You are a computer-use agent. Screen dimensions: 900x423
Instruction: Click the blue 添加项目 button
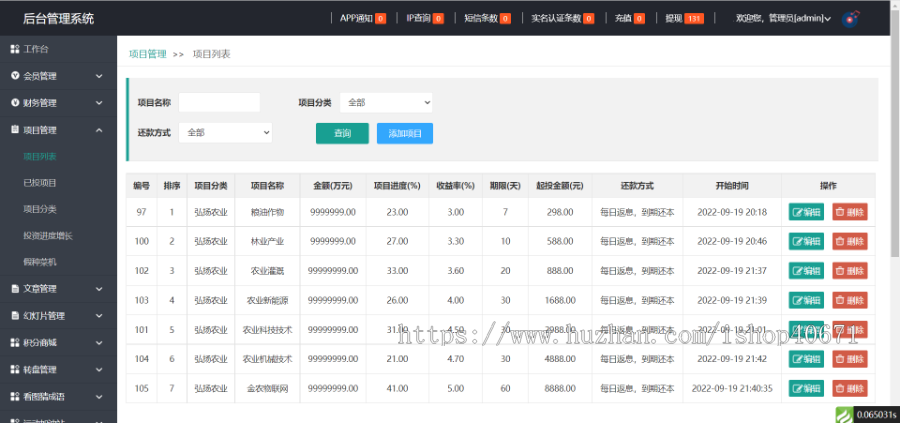point(405,133)
